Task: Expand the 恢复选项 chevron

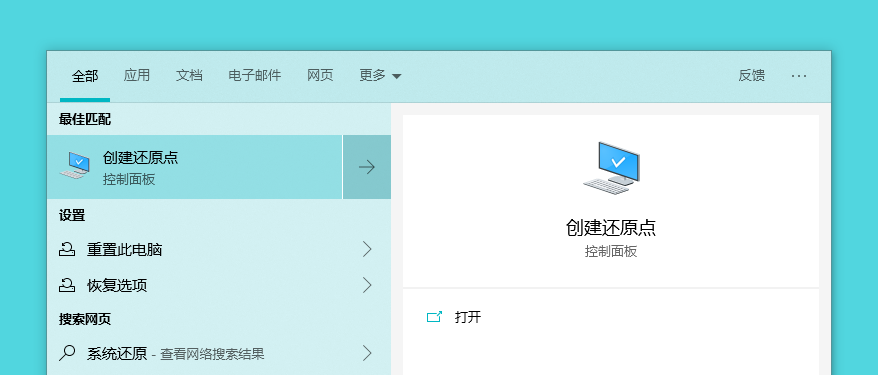Action: [367, 285]
